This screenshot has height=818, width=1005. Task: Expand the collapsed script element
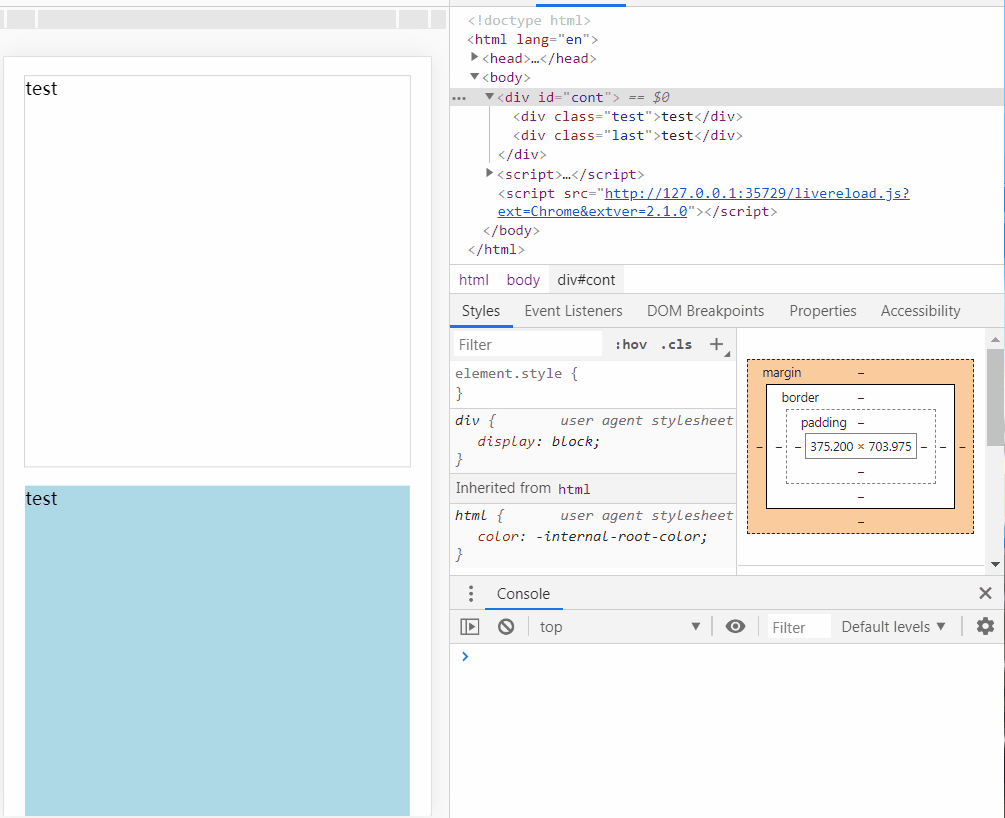point(489,173)
